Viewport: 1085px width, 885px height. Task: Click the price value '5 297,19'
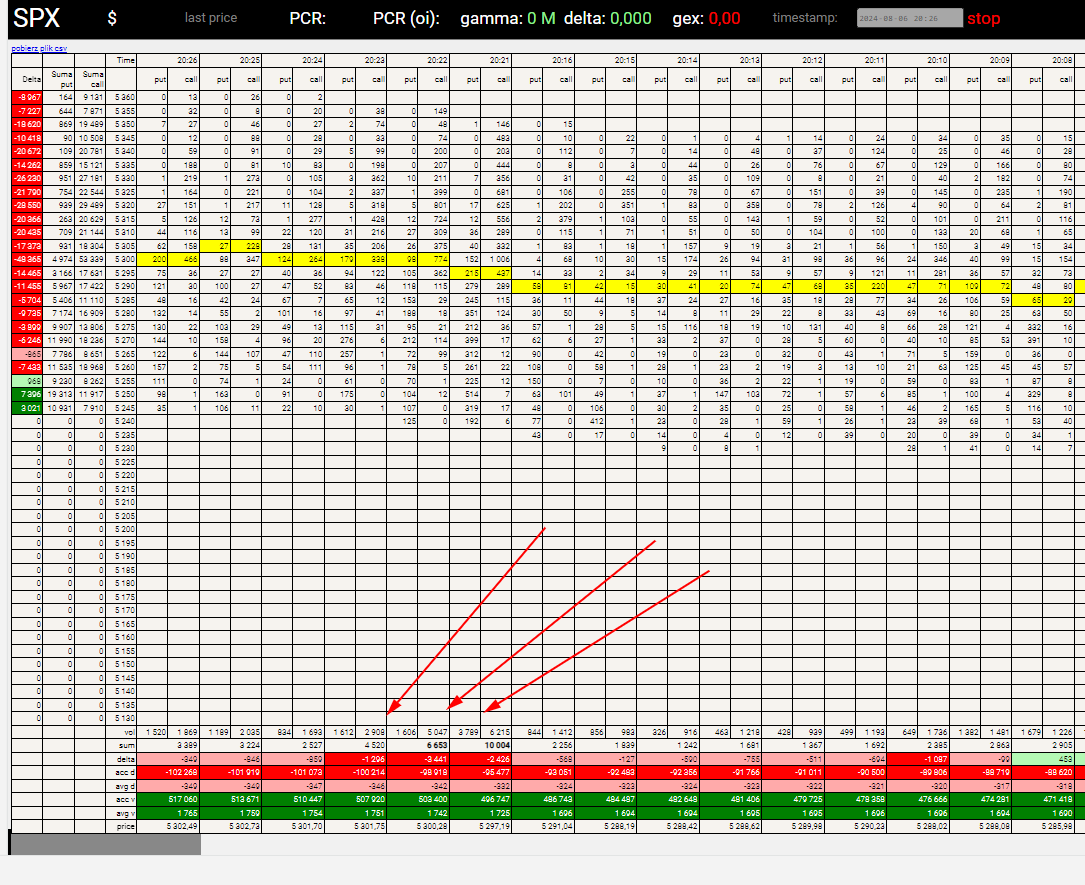tap(481, 826)
